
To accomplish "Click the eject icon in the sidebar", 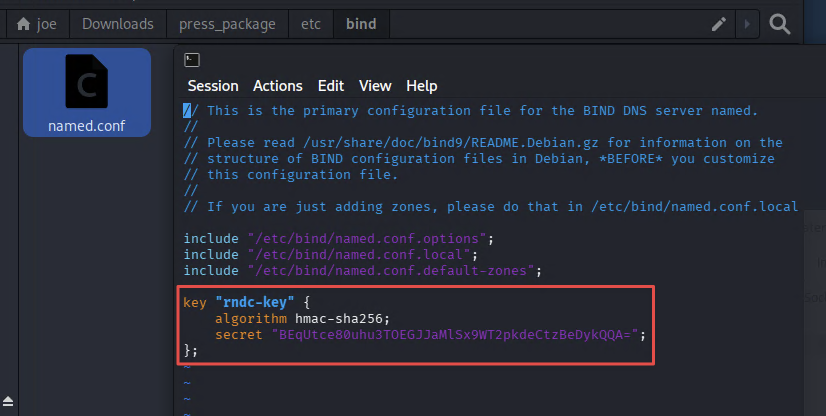I will click(x=8, y=401).
